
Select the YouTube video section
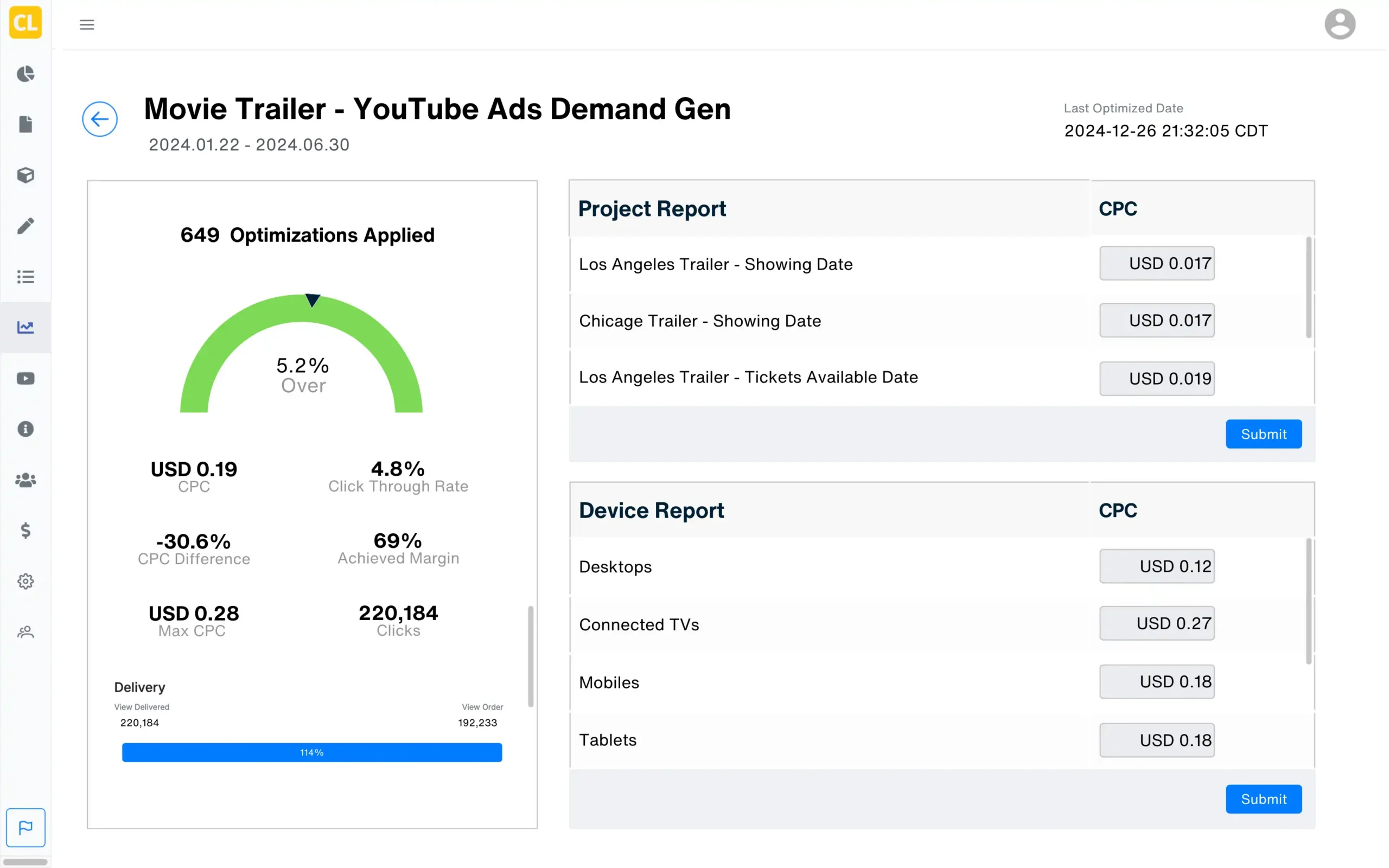[x=26, y=378]
